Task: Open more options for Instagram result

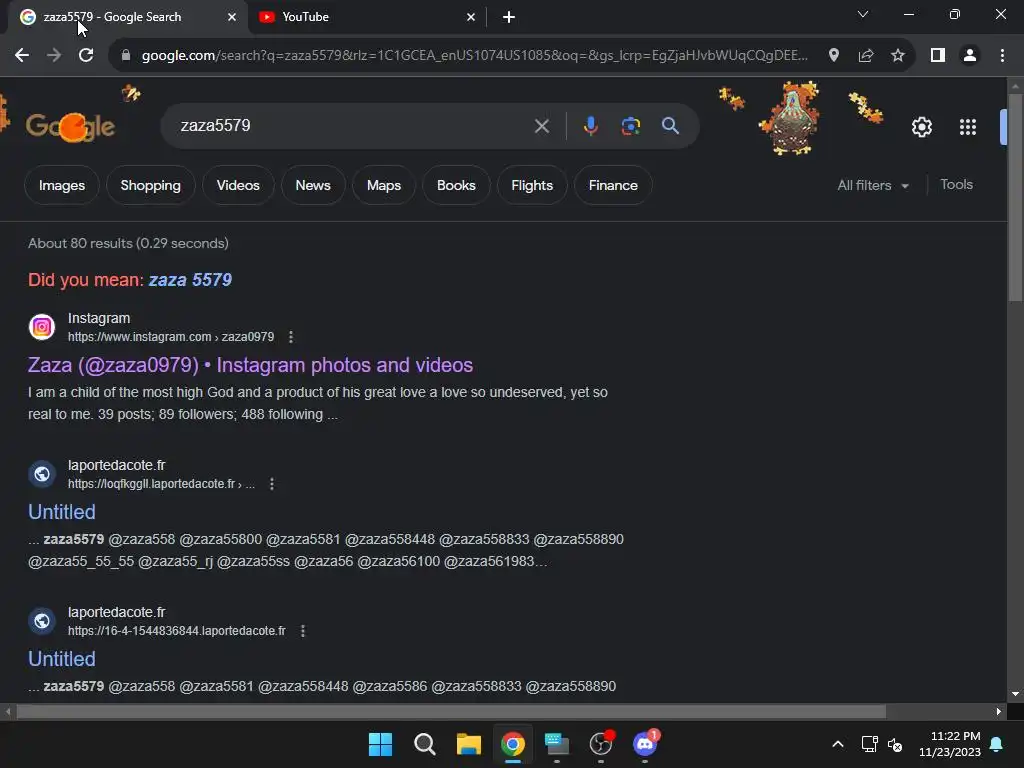Action: (291, 337)
